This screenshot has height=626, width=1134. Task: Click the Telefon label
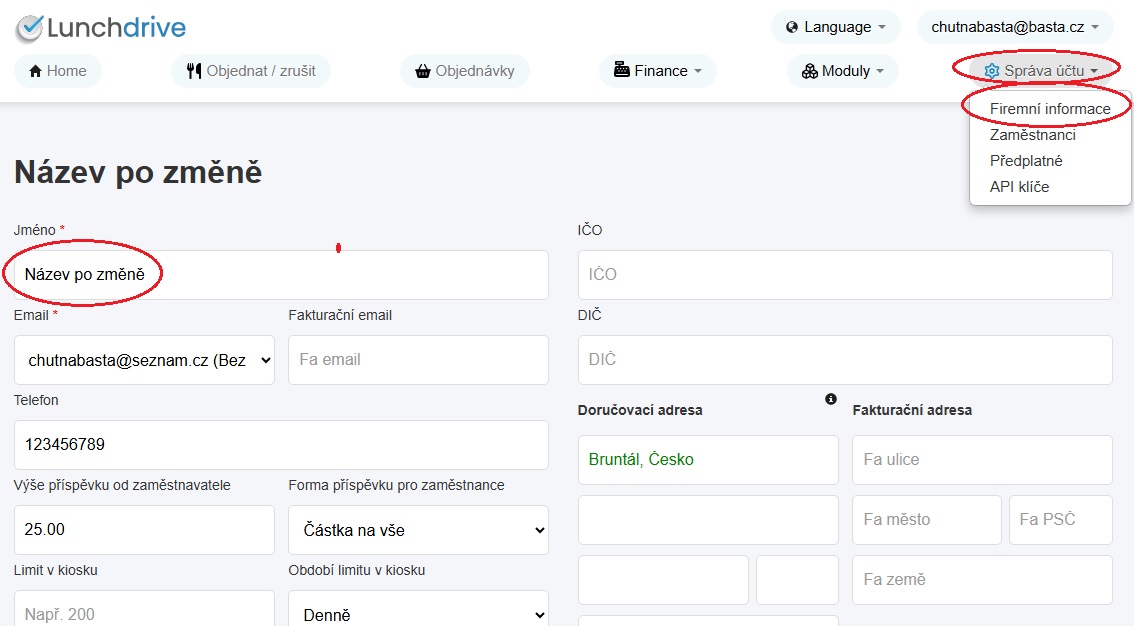36,400
